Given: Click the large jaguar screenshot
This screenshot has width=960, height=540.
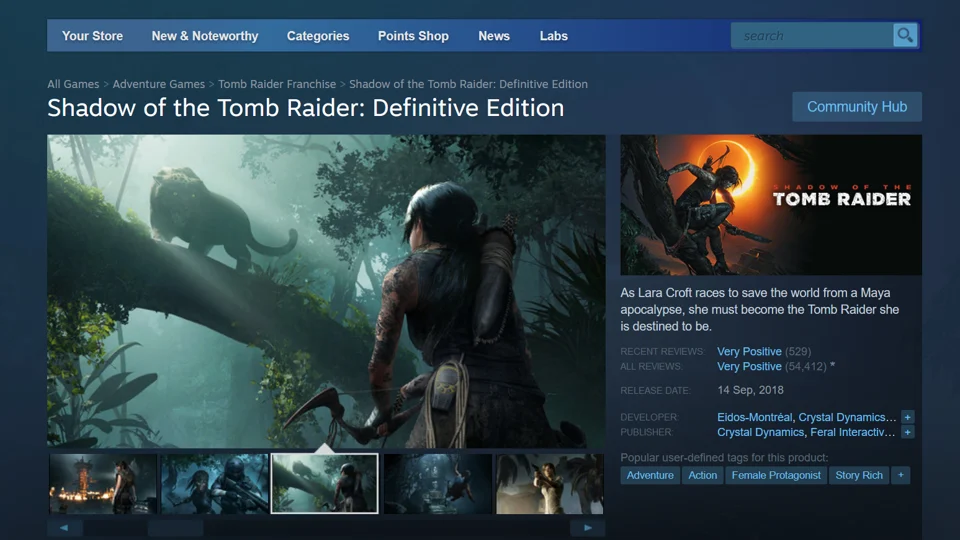Looking at the screenshot, I should pos(326,291).
